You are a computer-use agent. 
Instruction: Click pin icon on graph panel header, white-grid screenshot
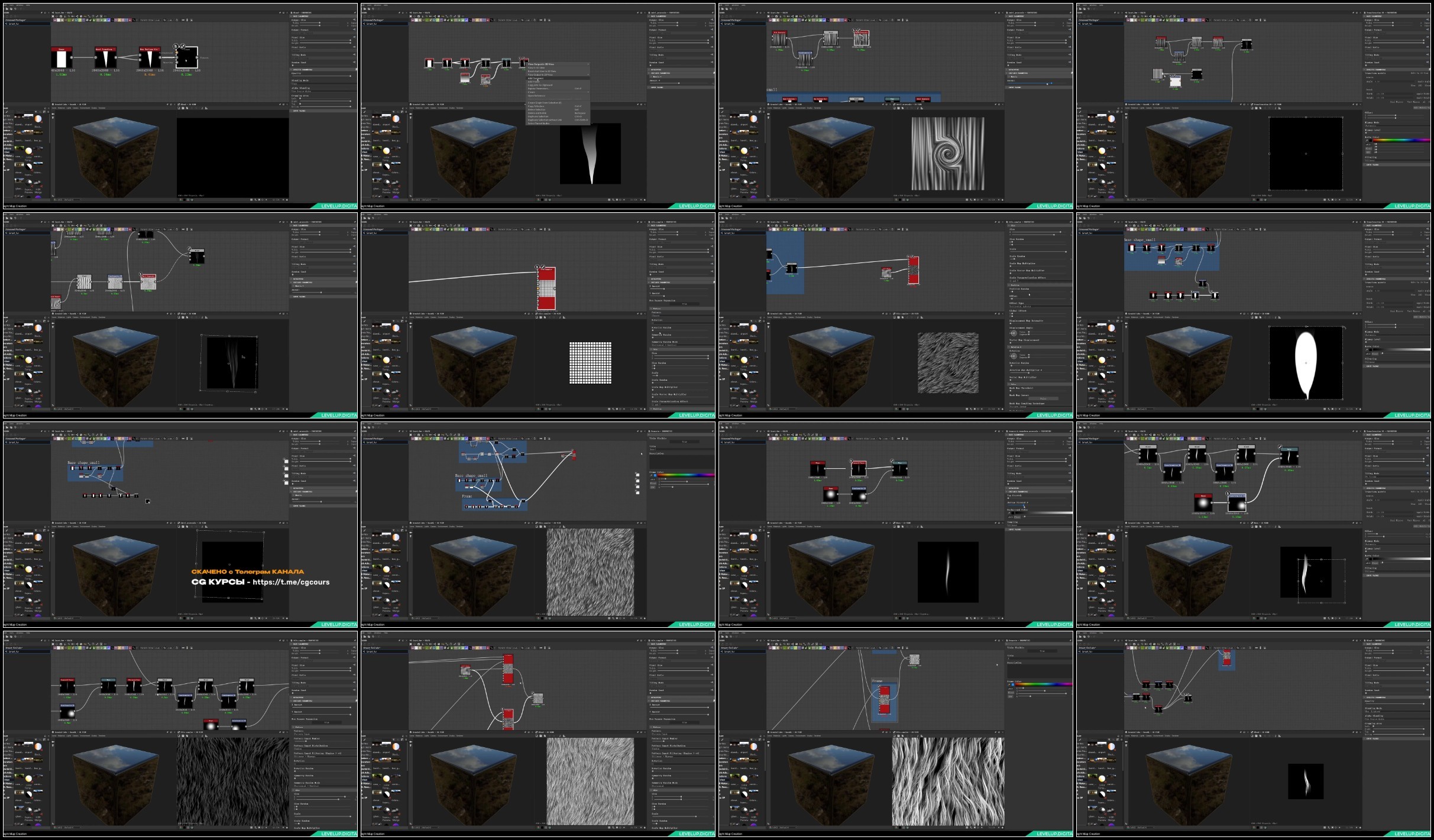pos(637,222)
